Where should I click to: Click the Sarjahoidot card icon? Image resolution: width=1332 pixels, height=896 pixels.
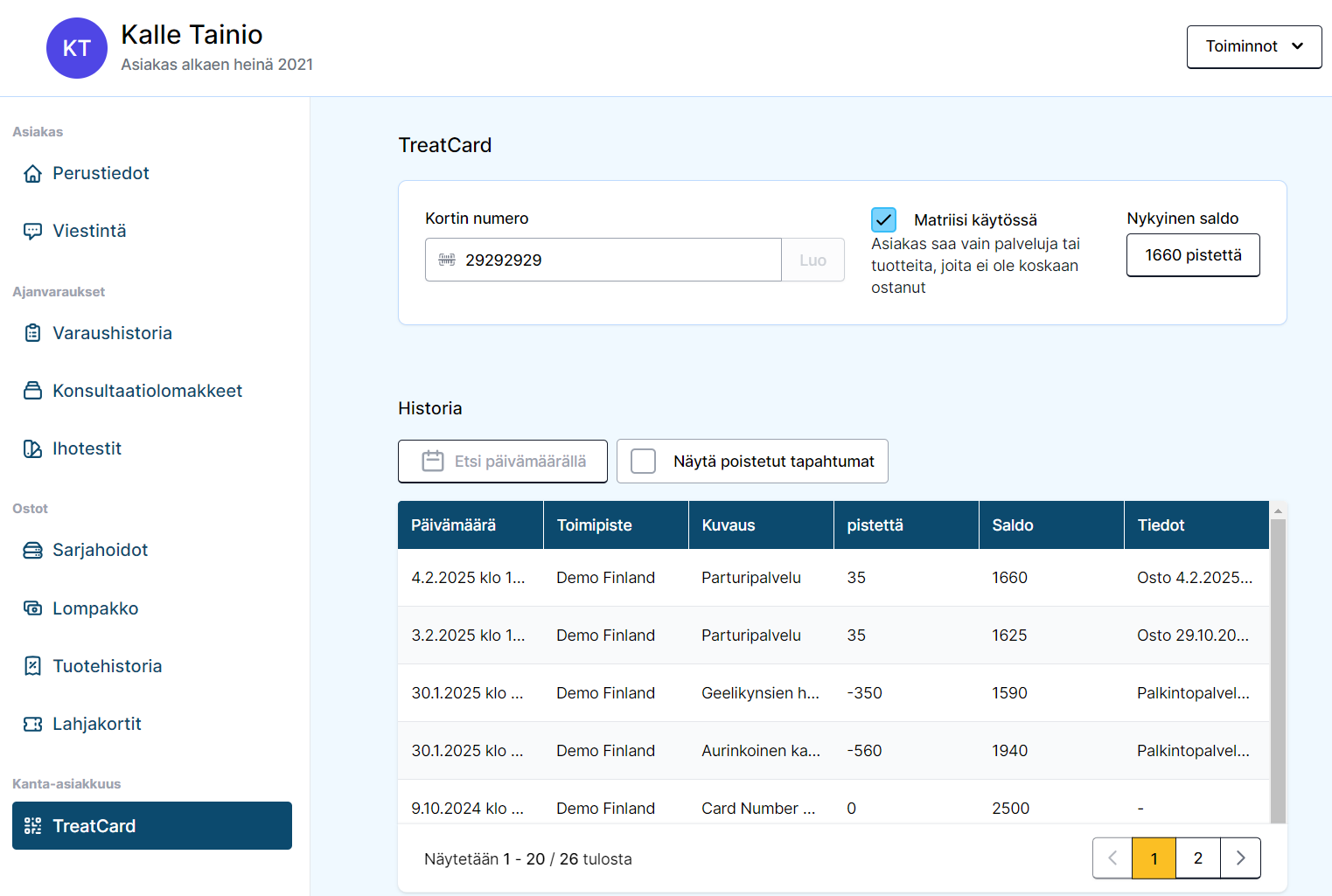click(32, 550)
